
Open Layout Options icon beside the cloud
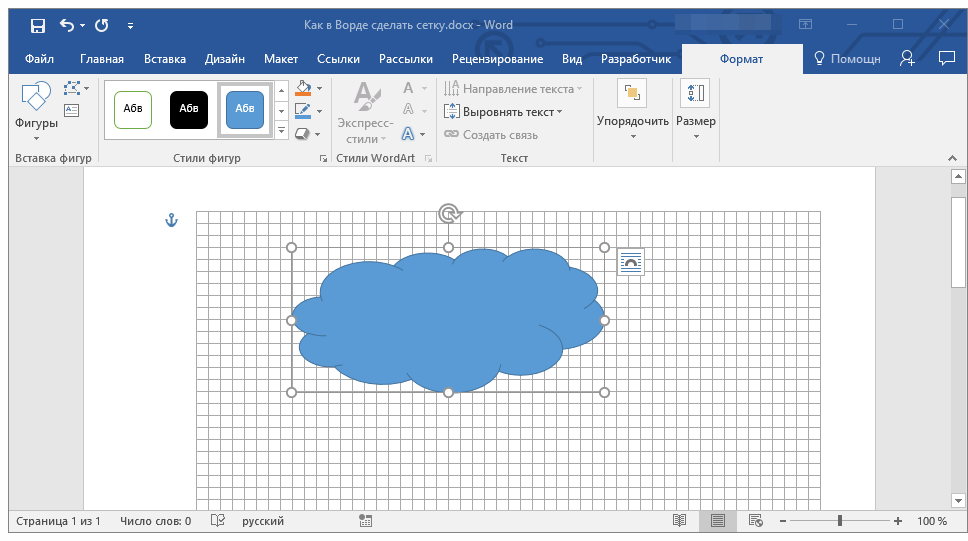631,262
